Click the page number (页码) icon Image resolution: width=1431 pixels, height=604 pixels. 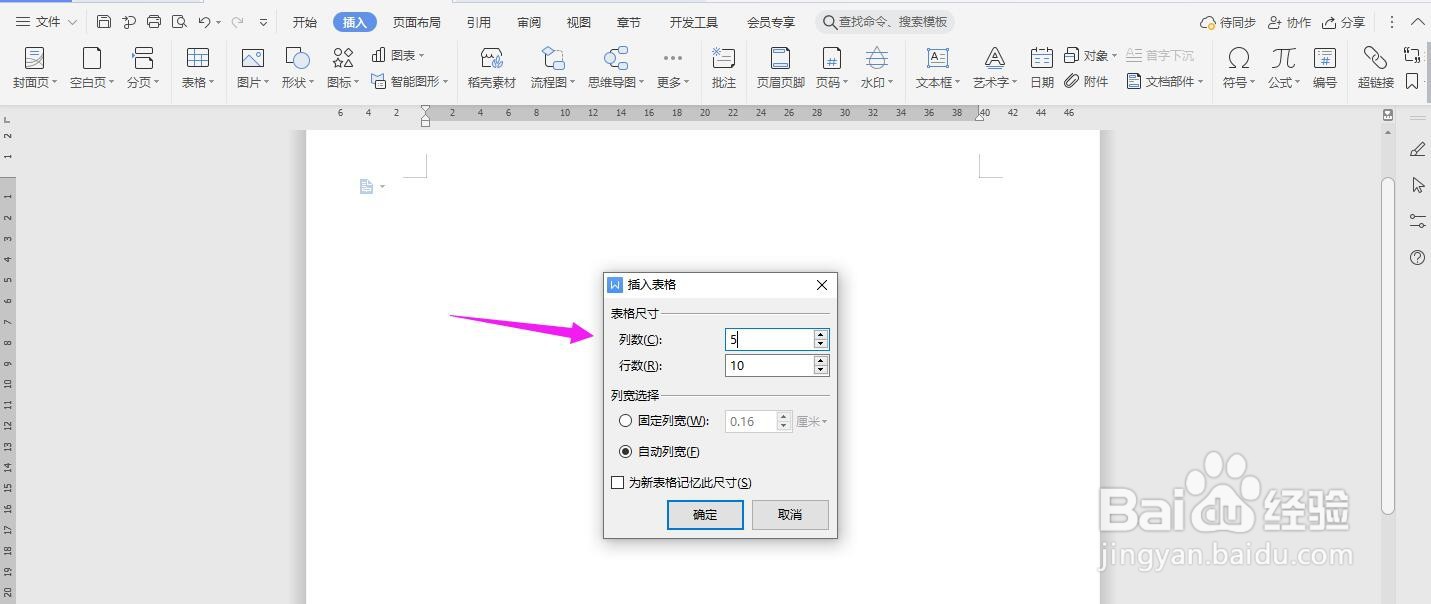point(831,58)
